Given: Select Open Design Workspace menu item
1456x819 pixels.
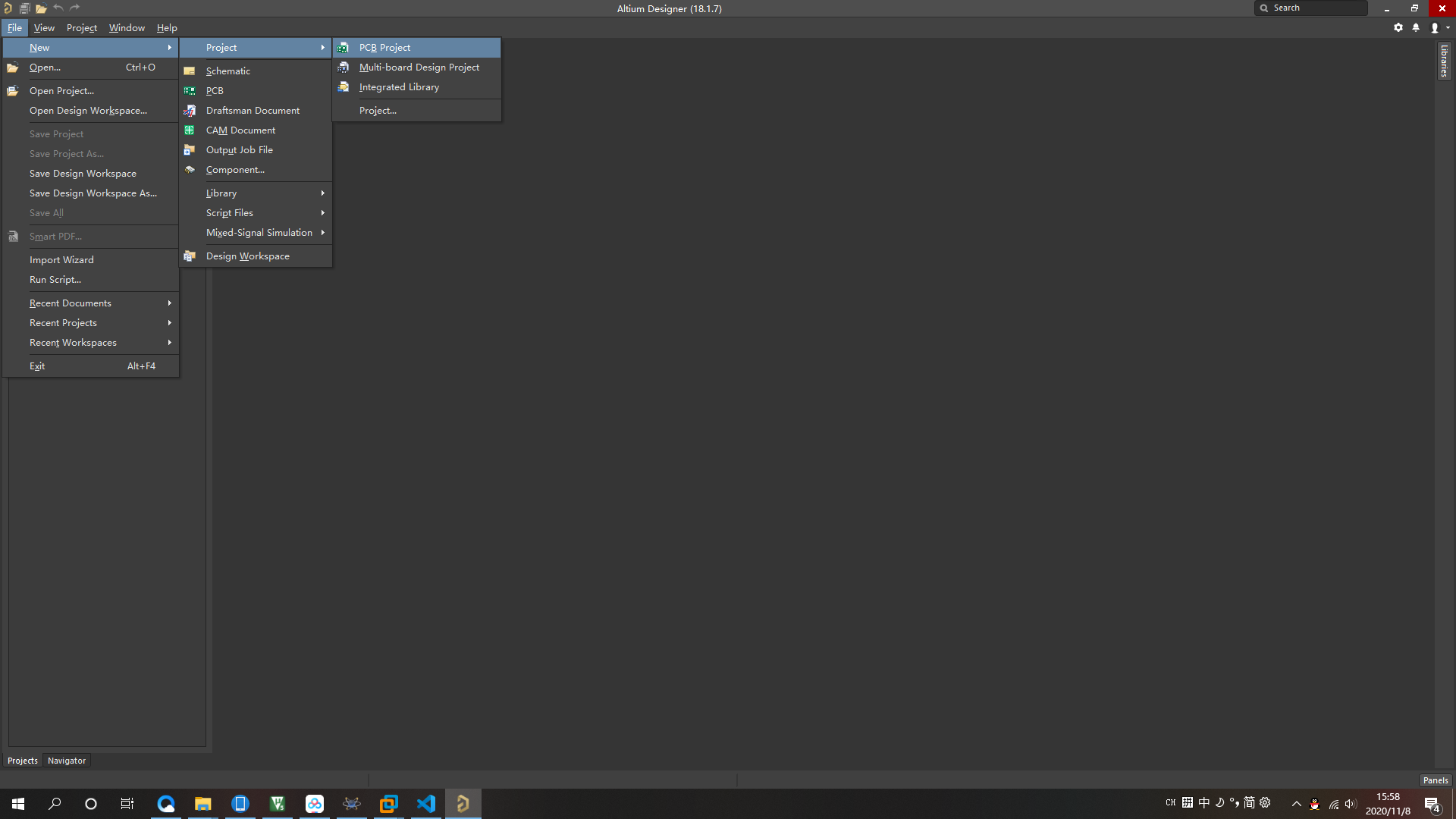Looking at the screenshot, I should (x=91, y=111).
